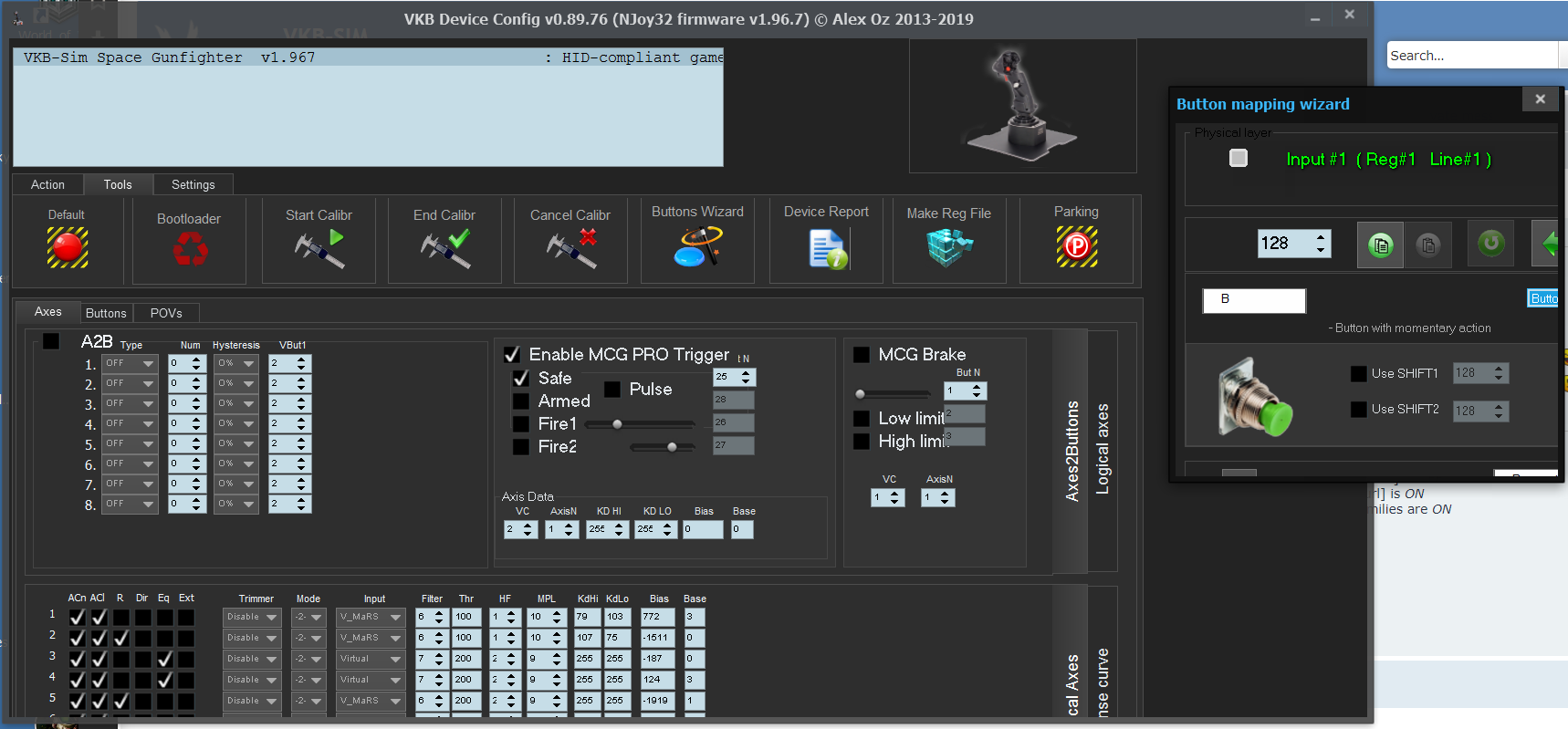Enable the Fire2 checkbox
This screenshot has width=1568, height=729.
pos(521,446)
